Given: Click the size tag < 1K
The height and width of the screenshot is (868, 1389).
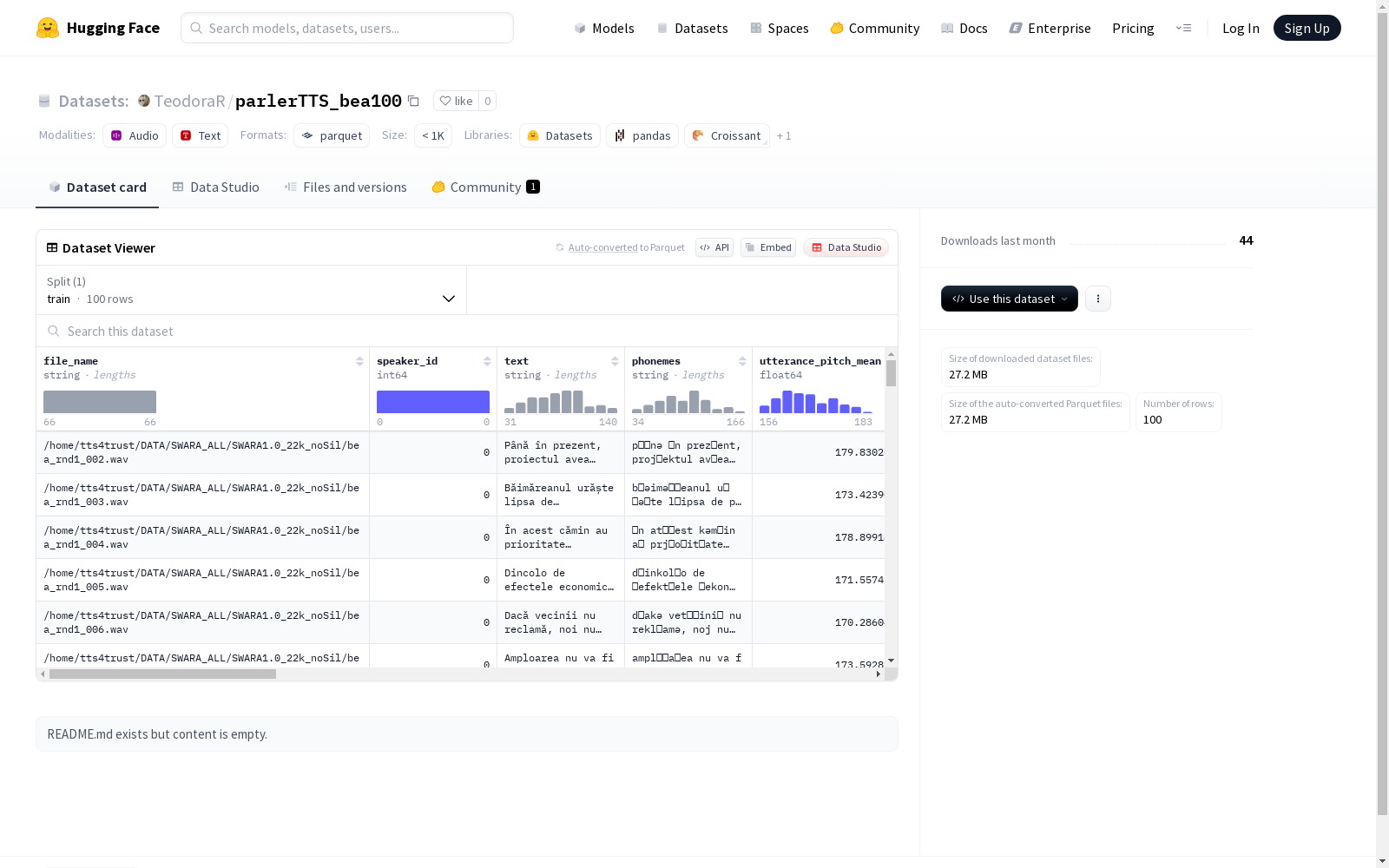Looking at the screenshot, I should (x=433, y=135).
